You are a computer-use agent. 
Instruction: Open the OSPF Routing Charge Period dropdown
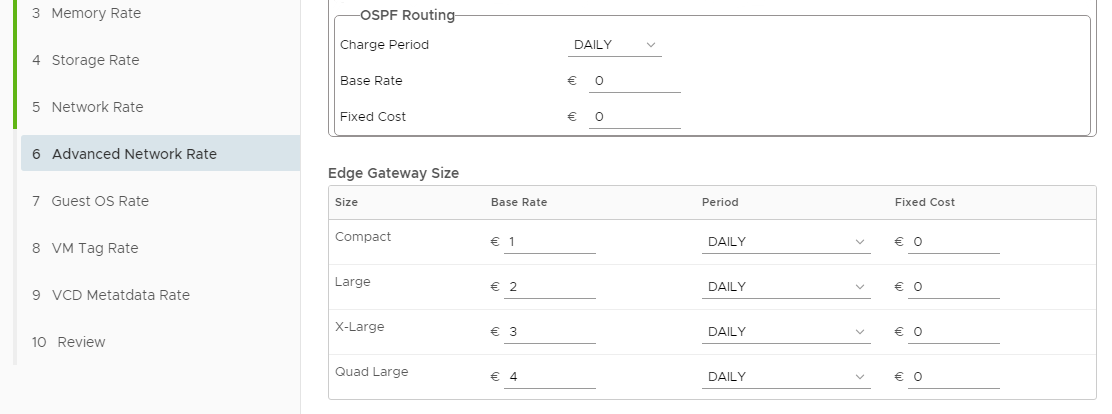(614, 45)
